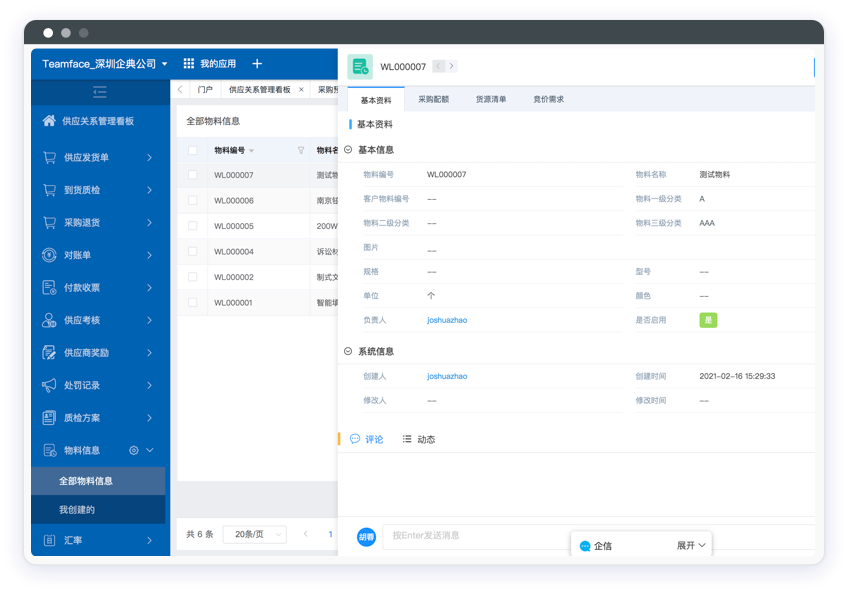Click the cart icon next to 供应发货单
Screen dimensions: 848x592
[x=49, y=157]
